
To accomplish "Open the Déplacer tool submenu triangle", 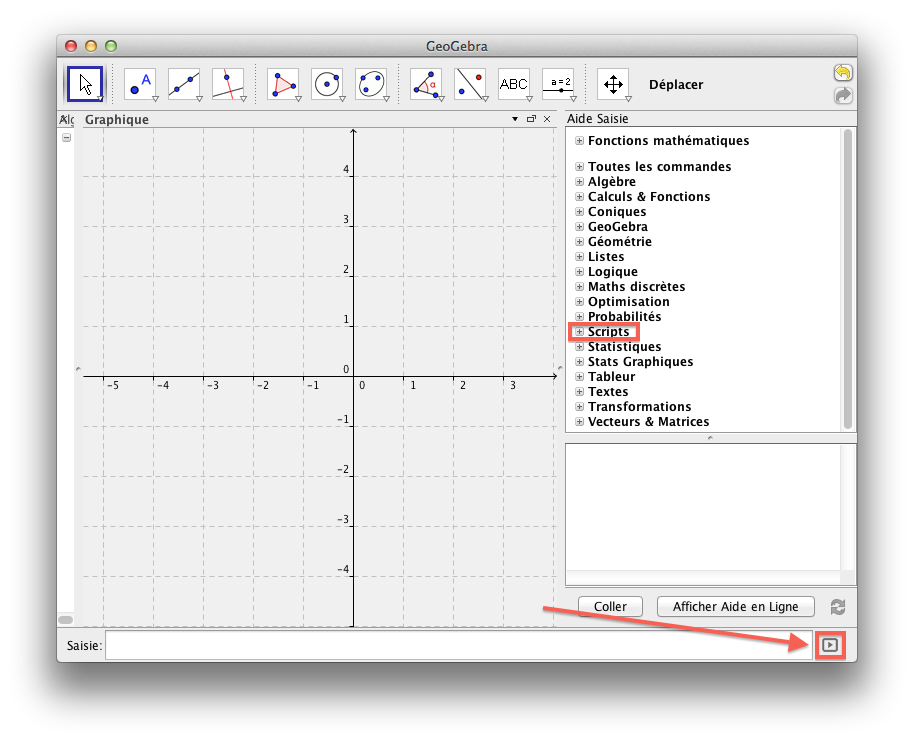I will (100, 99).
